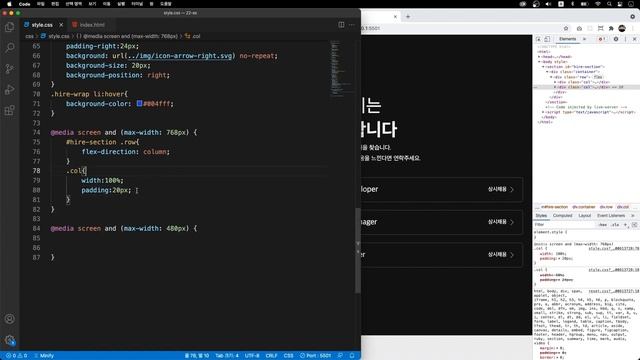Viewport: 640px width, 360px height.
Task: Toggle .cls class editor button
Action: tap(615, 224)
